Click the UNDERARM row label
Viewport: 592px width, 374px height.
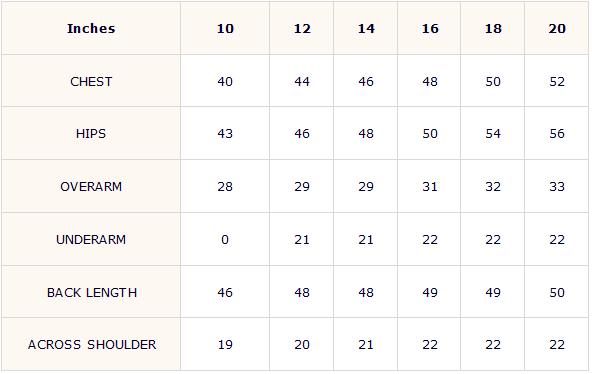pos(91,240)
